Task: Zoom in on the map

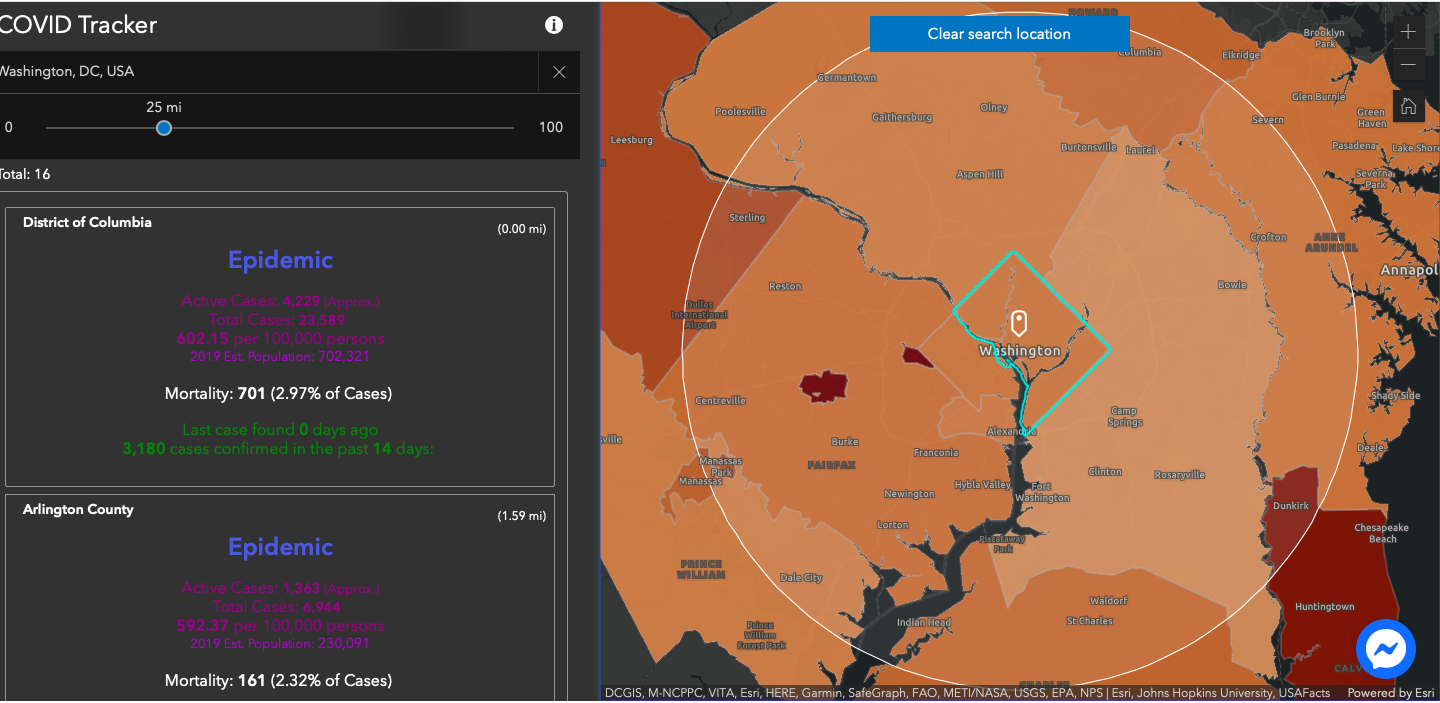Action: point(1408,32)
